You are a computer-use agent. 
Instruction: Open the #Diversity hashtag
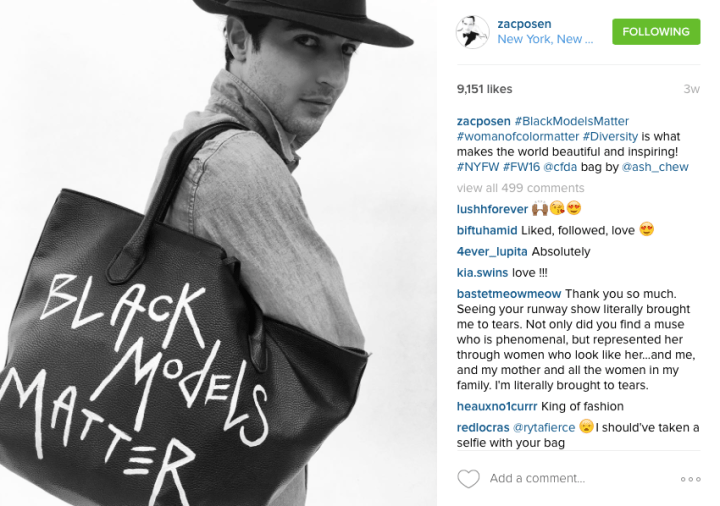(x=610, y=136)
